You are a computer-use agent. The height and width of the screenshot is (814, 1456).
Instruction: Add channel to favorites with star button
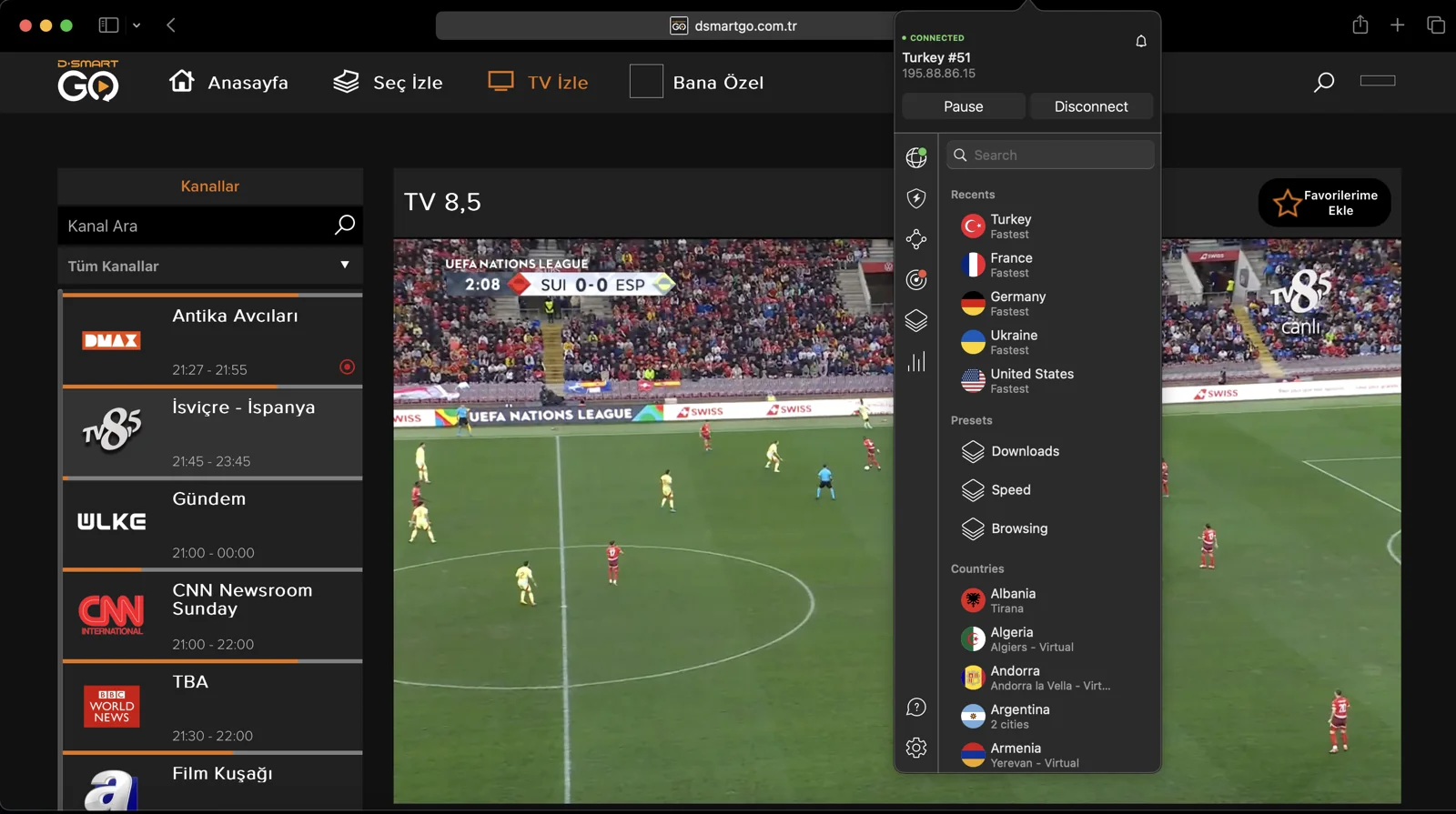click(1324, 202)
